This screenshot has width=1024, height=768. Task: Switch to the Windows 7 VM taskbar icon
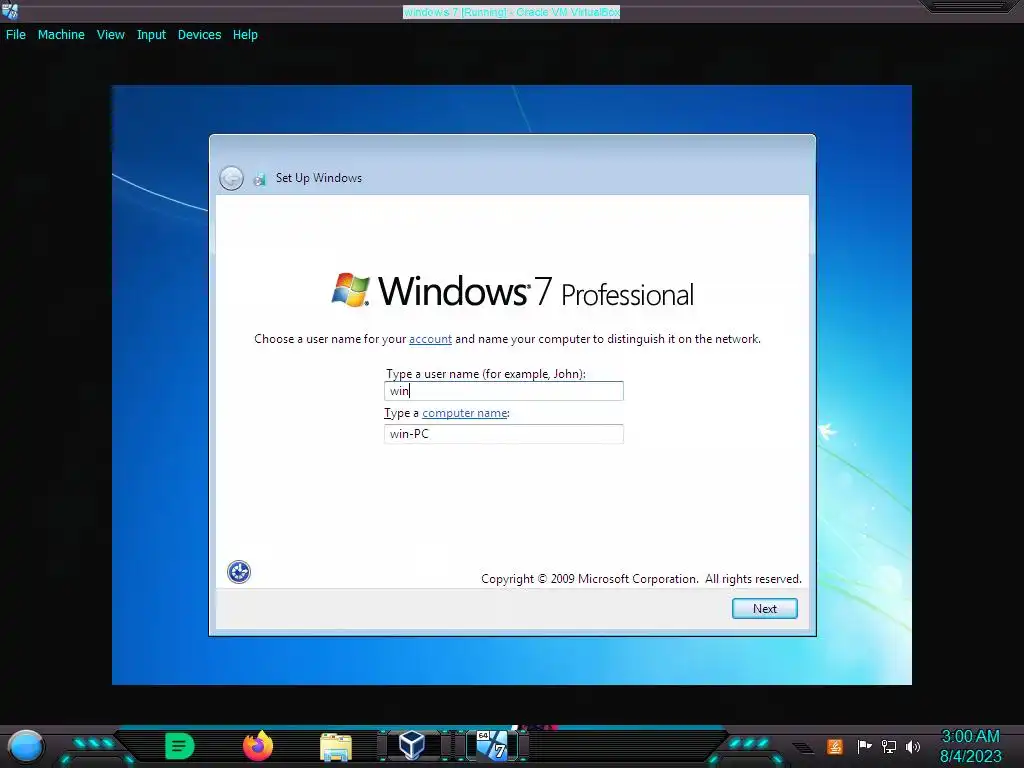492,745
